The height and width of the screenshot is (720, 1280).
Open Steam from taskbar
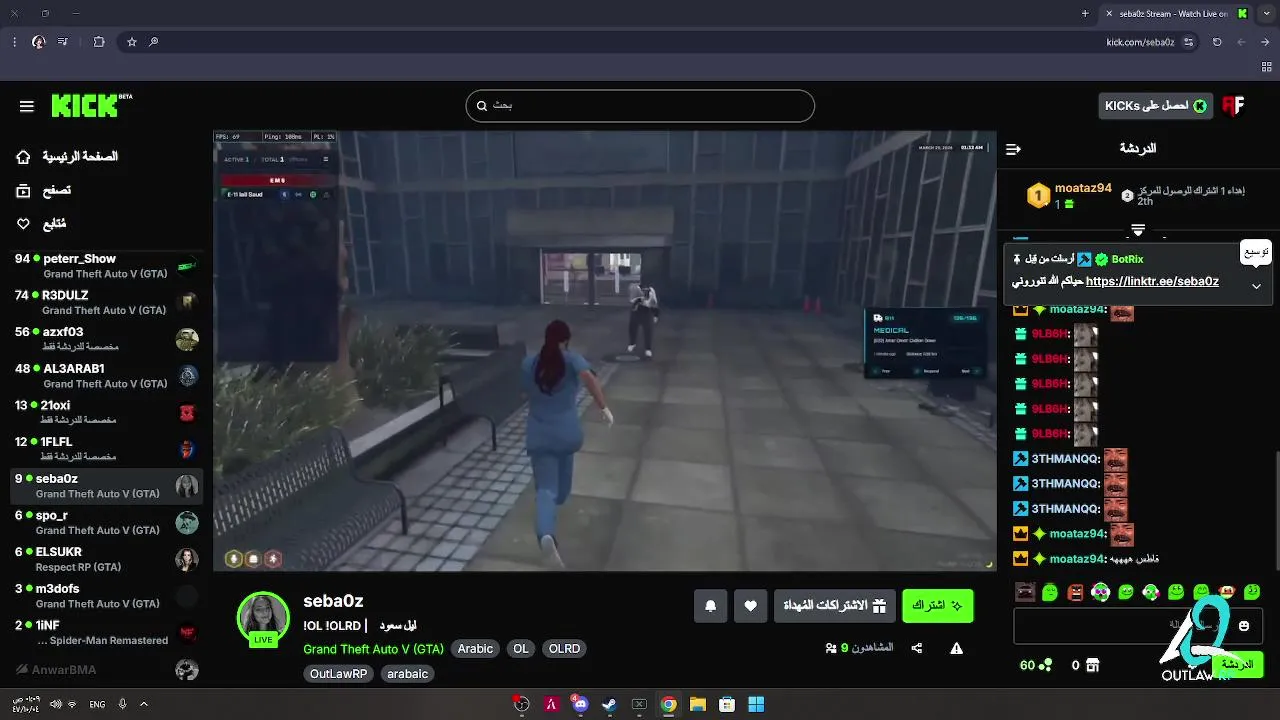pos(609,704)
